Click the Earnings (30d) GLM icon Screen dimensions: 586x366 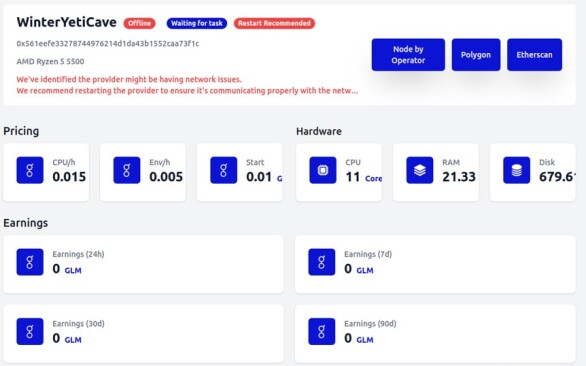pos(30,332)
